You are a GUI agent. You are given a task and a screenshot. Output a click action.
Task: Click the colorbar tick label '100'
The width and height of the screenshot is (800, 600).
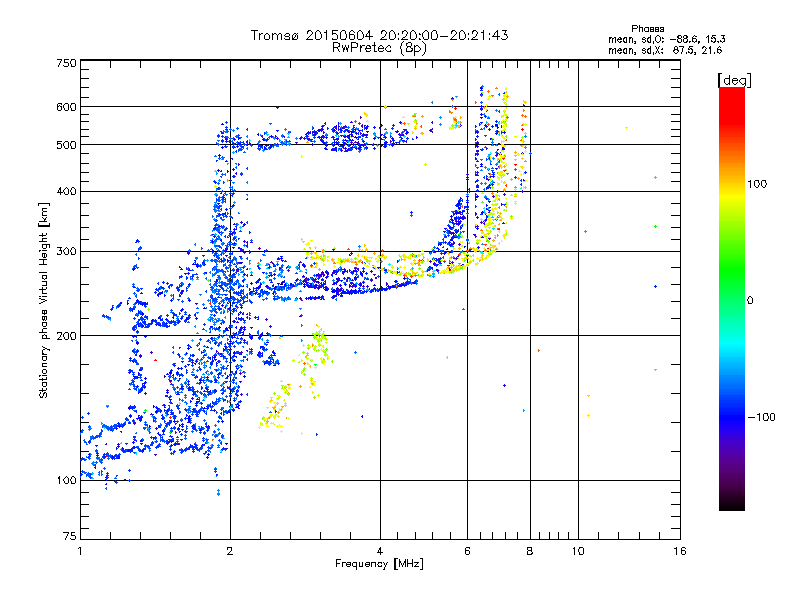[757, 184]
